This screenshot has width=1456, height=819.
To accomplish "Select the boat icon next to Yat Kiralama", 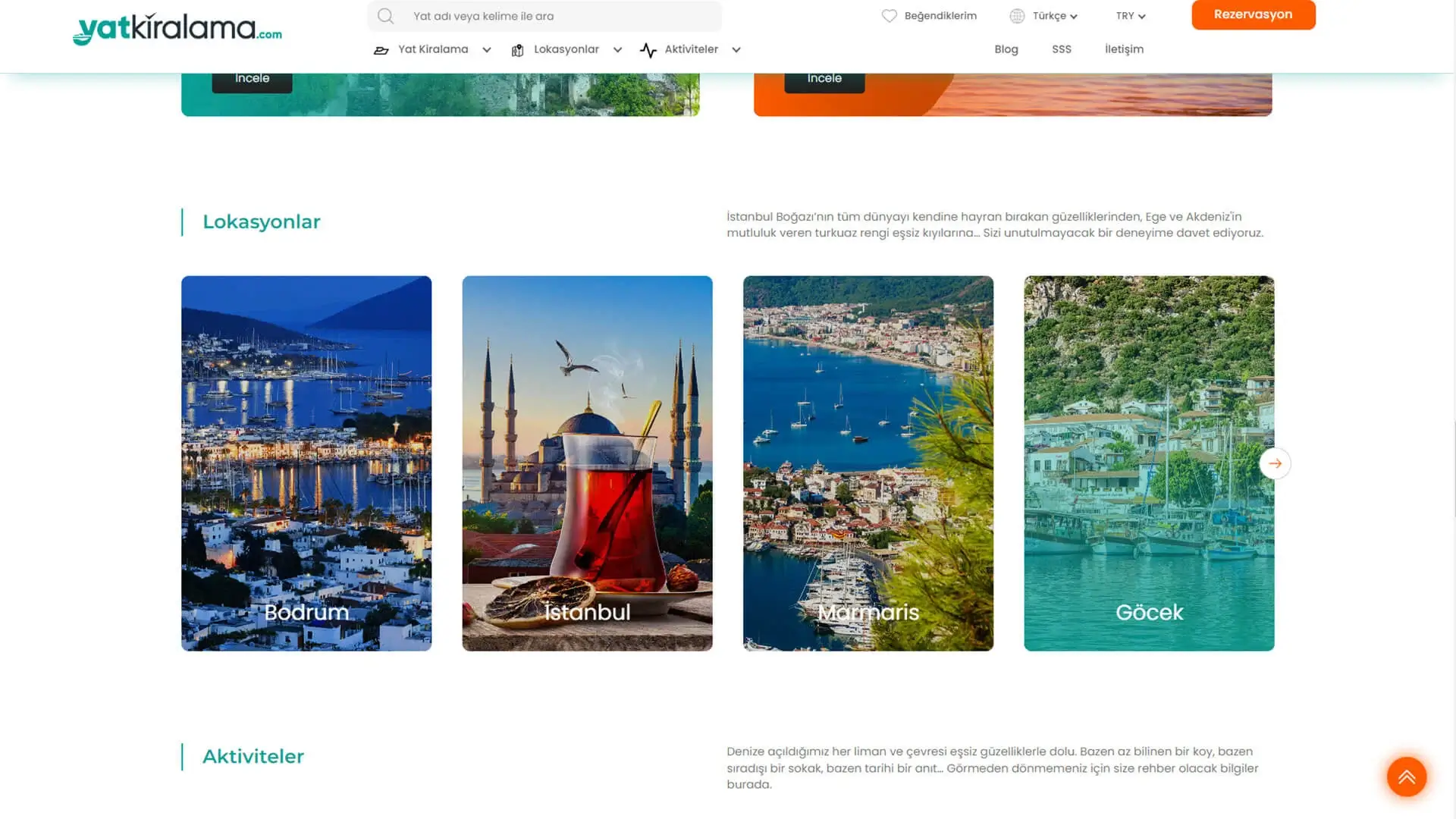I will [x=381, y=49].
